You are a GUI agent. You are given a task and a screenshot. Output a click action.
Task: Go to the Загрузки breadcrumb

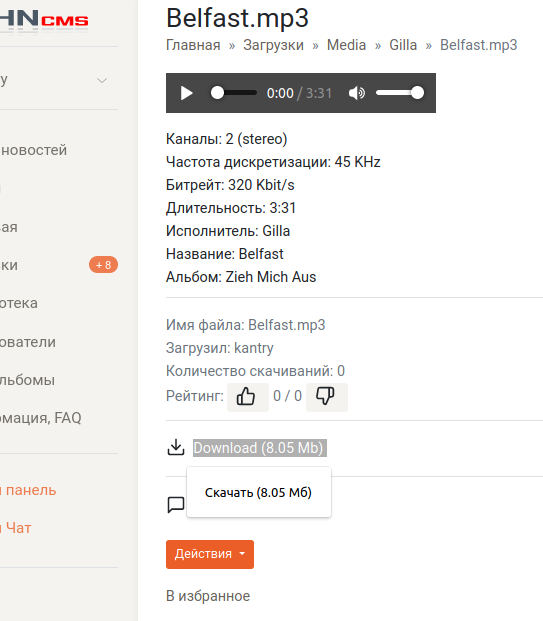tap(273, 45)
